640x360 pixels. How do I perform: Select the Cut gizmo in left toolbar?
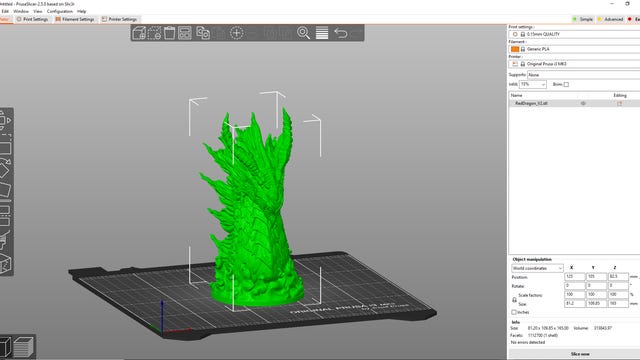coord(5,216)
